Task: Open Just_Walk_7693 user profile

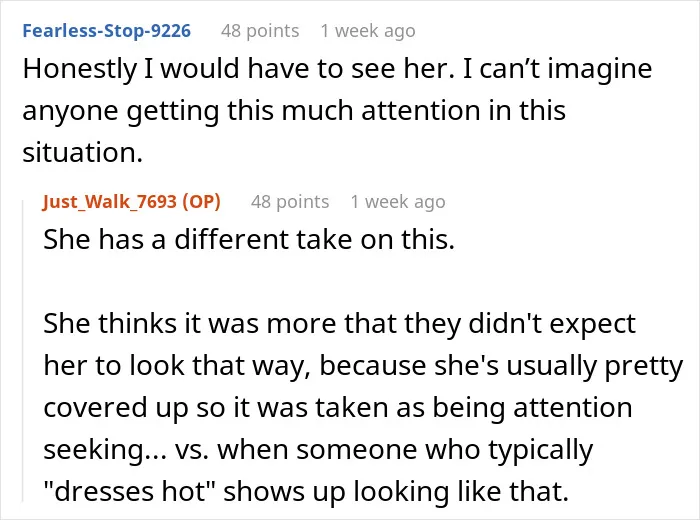Action: coord(109,202)
